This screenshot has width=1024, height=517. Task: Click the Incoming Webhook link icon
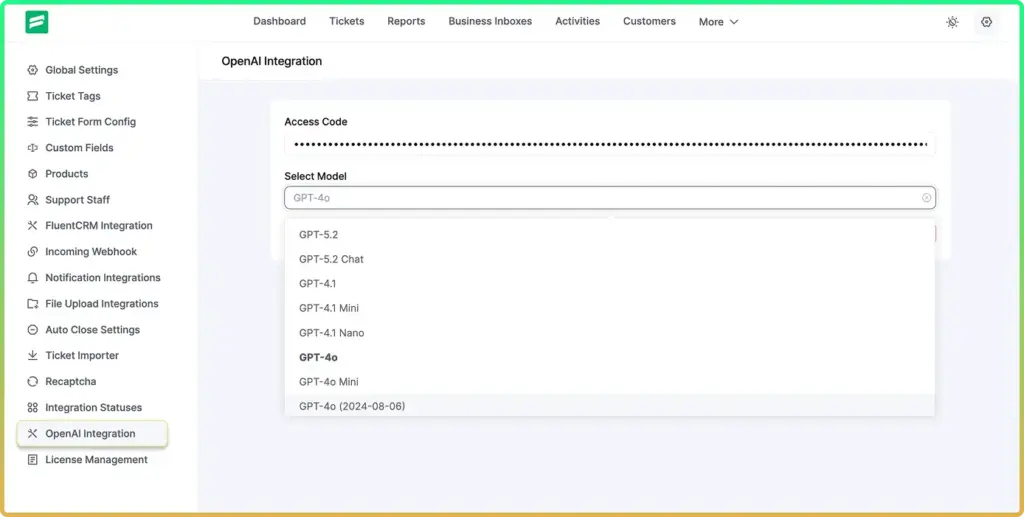(32, 252)
